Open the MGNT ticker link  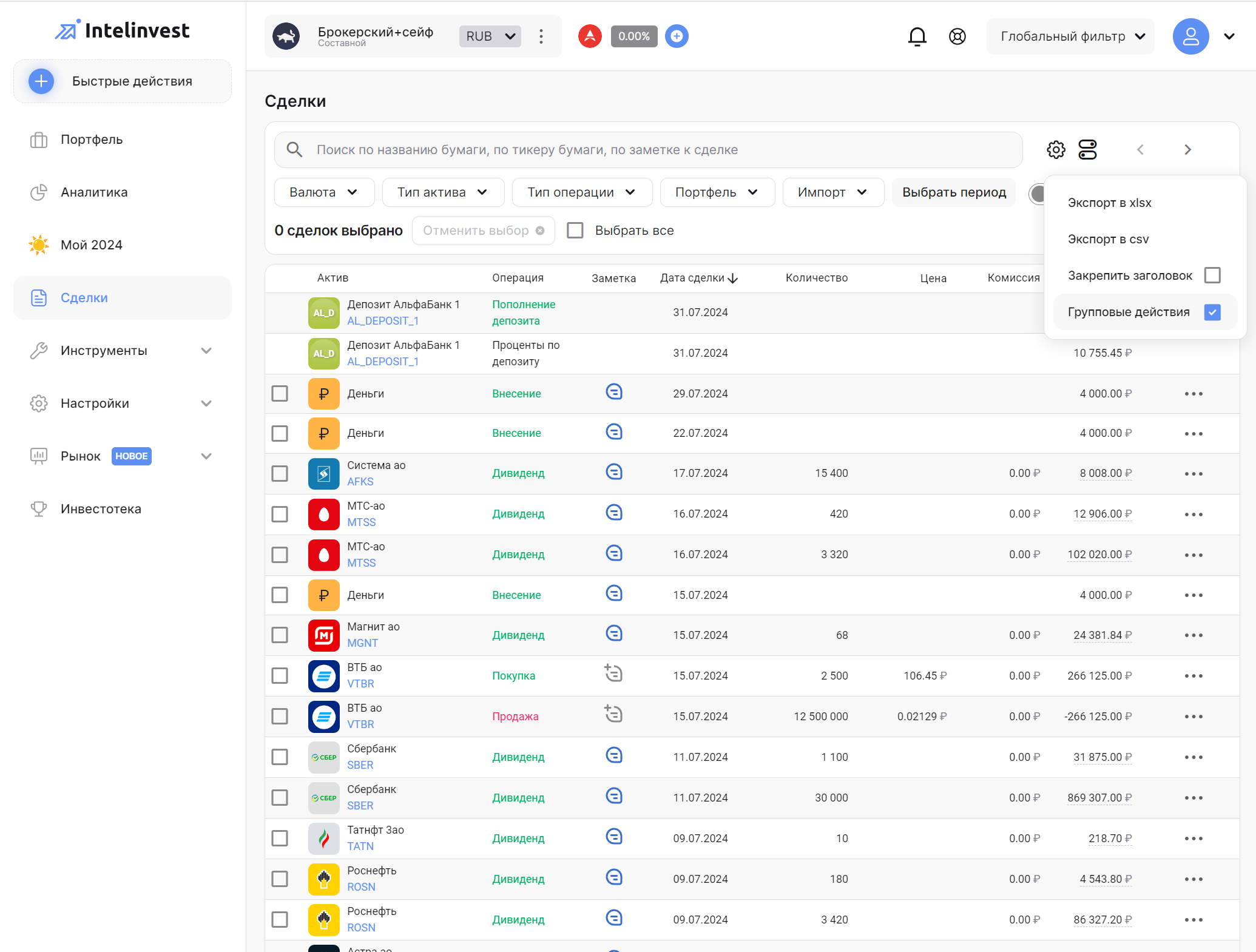coord(362,643)
